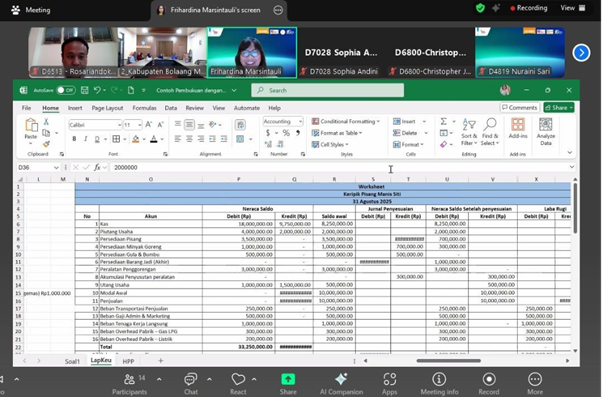Open the File menu tab
This screenshot has height=397, width=602.
[26, 108]
